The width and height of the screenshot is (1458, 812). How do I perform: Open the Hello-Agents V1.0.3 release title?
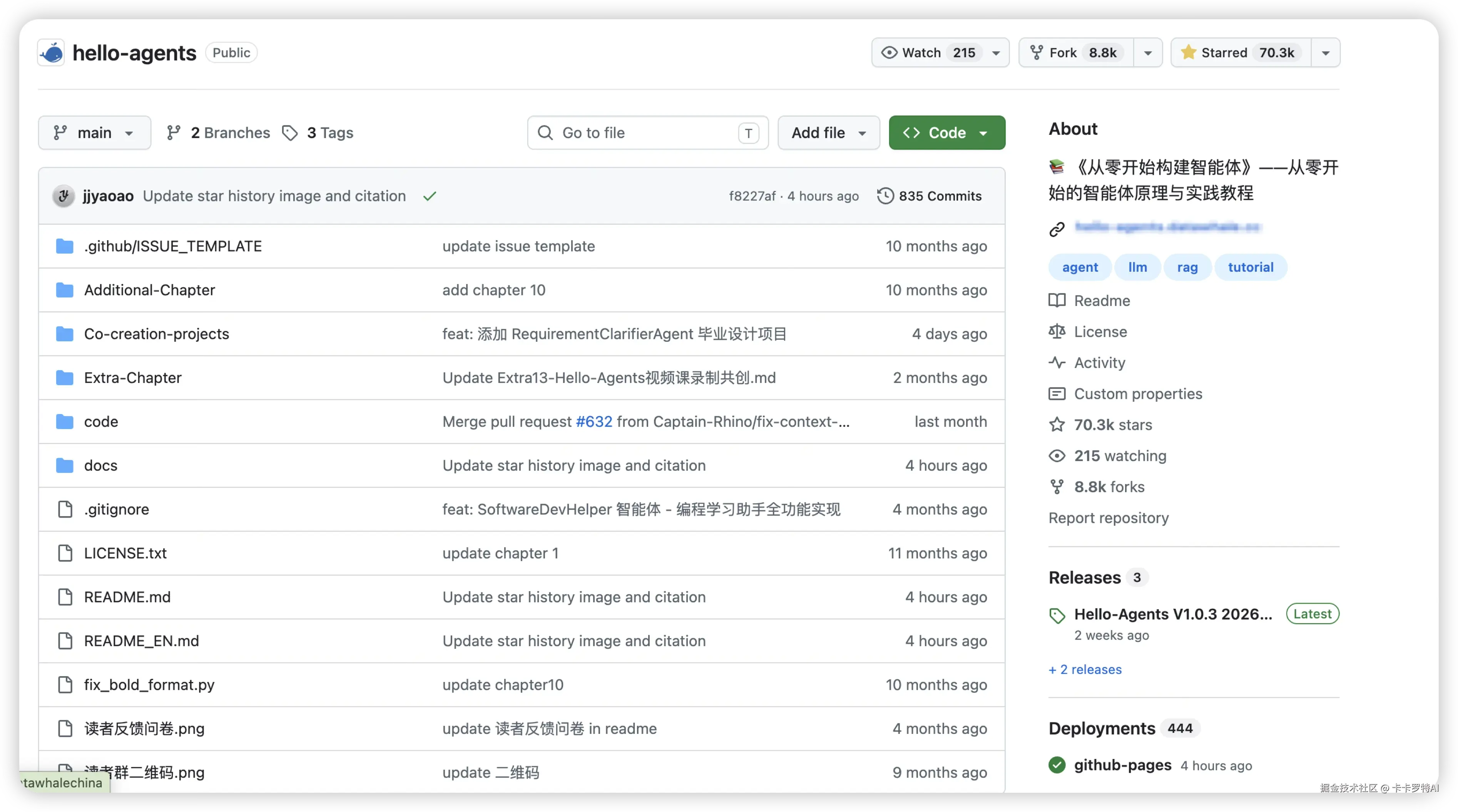click(x=1173, y=615)
